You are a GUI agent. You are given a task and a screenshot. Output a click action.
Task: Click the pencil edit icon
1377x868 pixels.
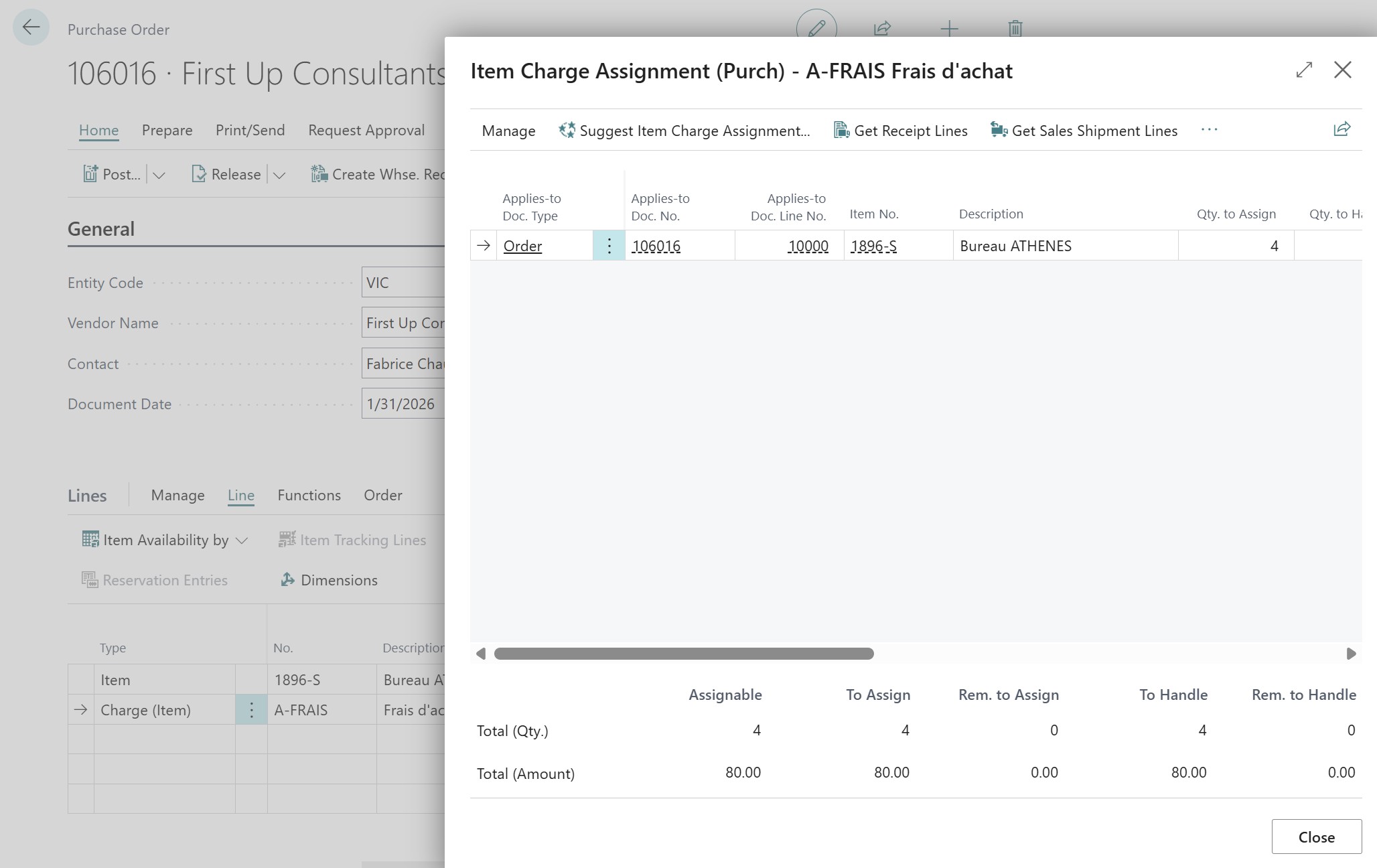[x=816, y=28]
